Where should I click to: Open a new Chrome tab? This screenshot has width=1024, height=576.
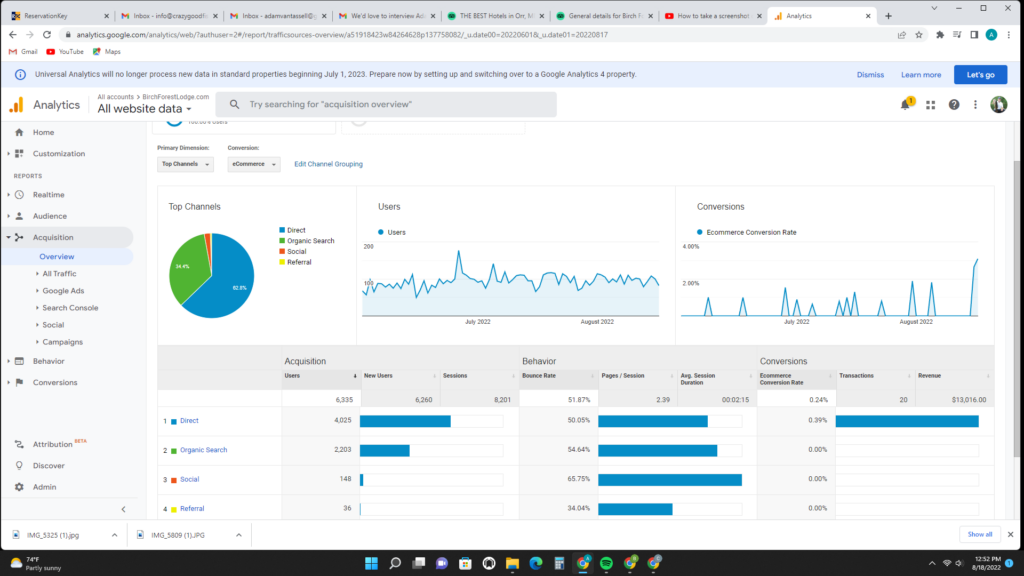(888, 16)
